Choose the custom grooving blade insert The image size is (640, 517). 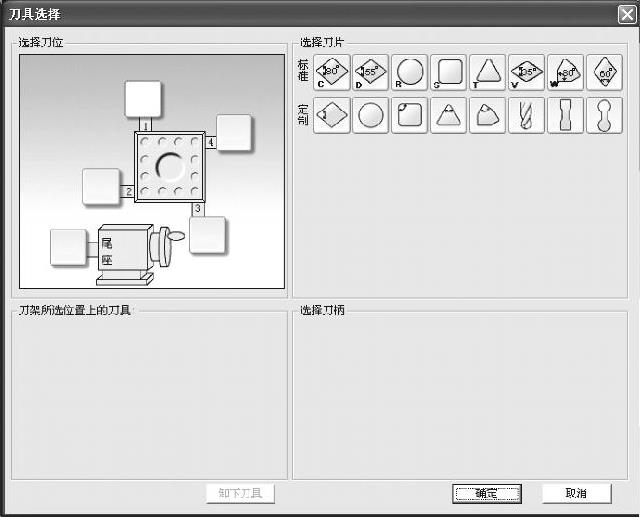pyautogui.click(x=565, y=115)
